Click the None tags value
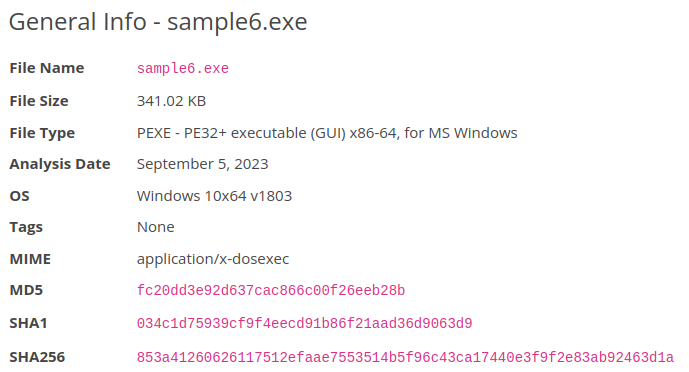 pos(156,227)
